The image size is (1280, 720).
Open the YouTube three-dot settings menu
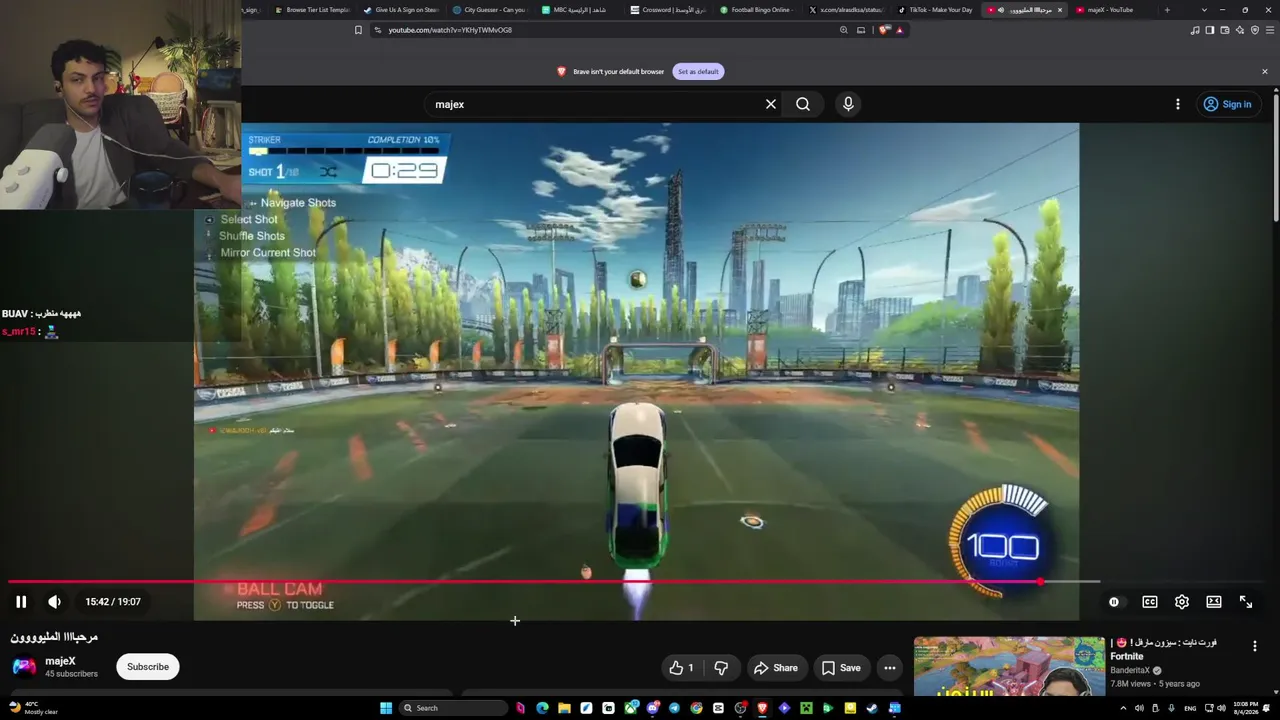pos(1178,104)
